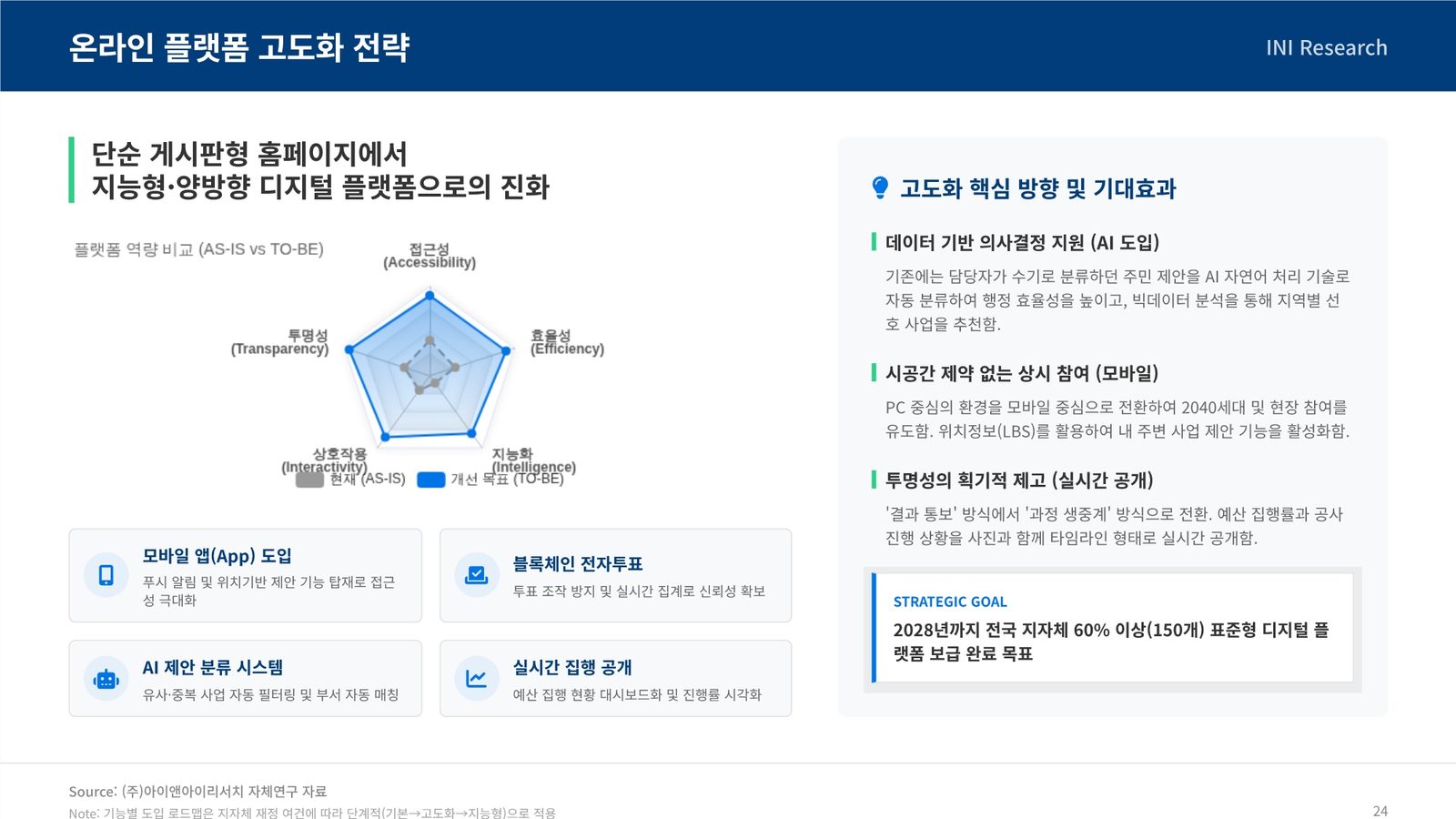This screenshot has height=819, width=1456.
Task: Click the line chart icon for 실시간 집행 공개
Action: [x=477, y=679]
